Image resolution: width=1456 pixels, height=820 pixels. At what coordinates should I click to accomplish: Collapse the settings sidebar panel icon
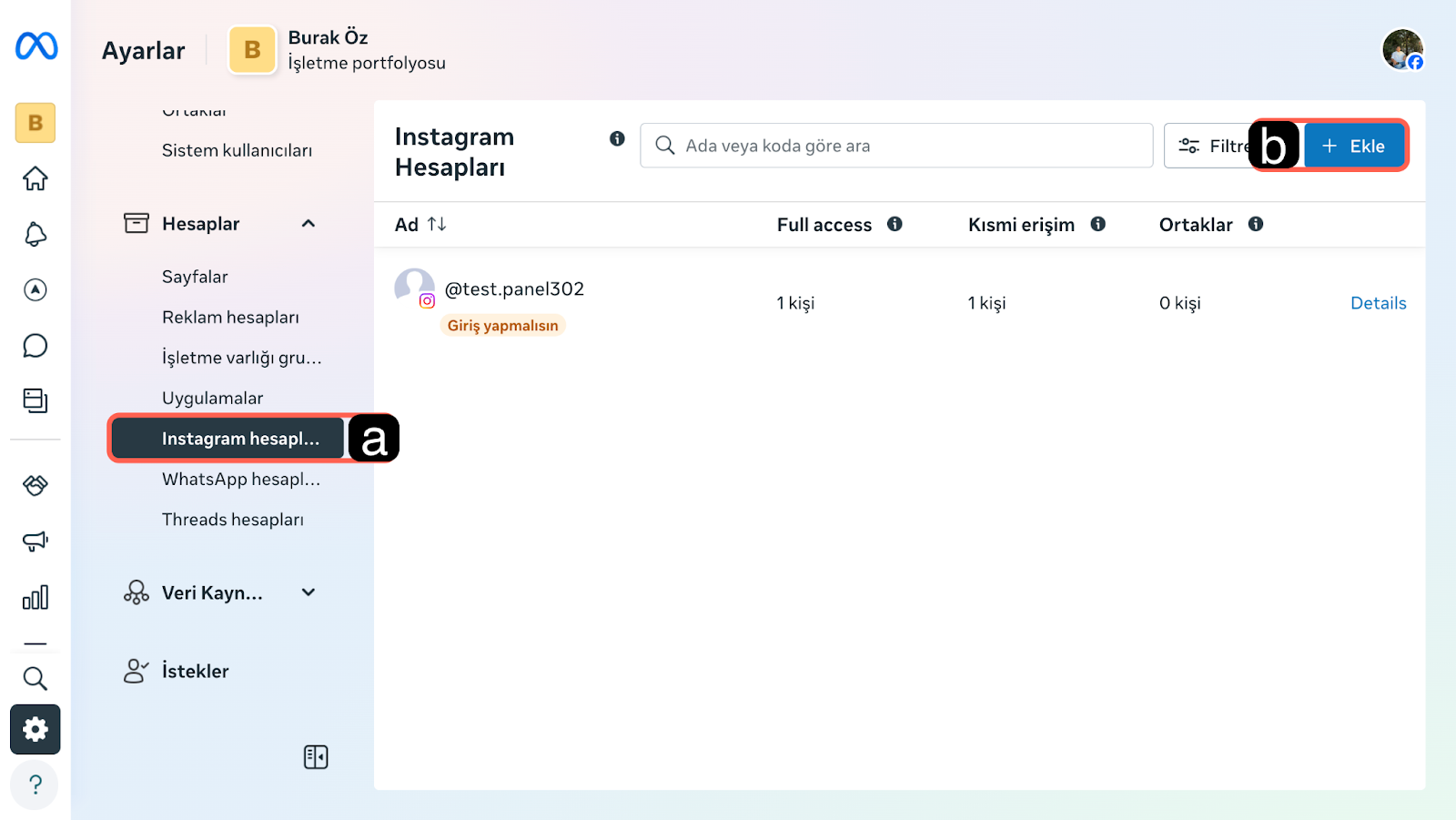(316, 757)
